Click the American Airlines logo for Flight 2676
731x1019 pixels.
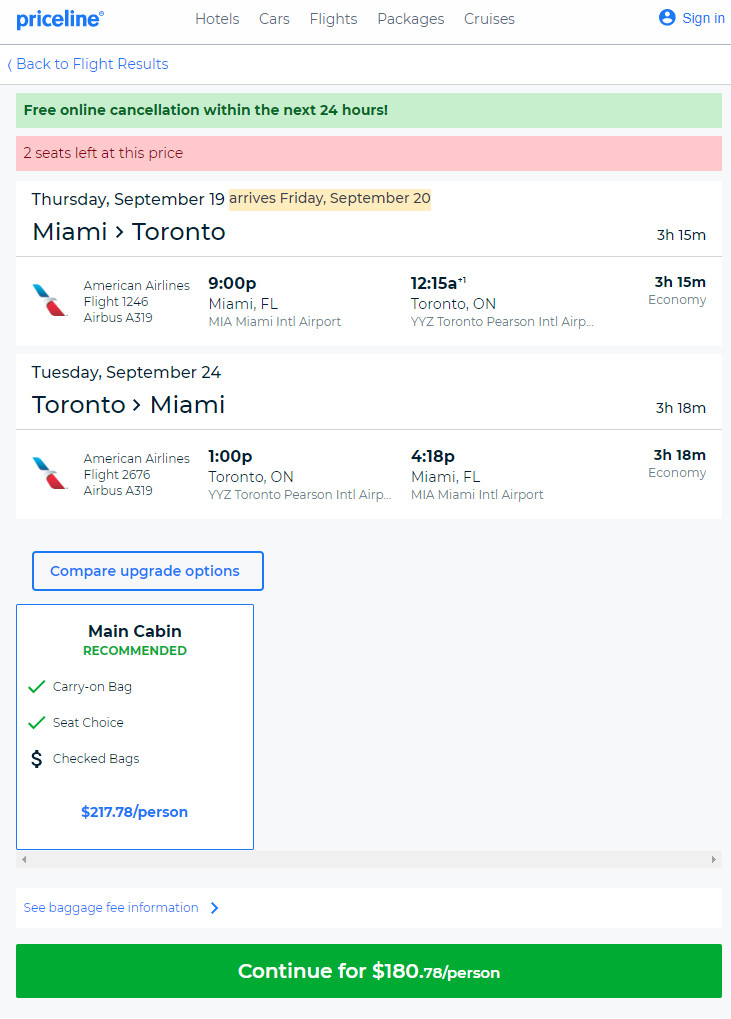point(50,473)
